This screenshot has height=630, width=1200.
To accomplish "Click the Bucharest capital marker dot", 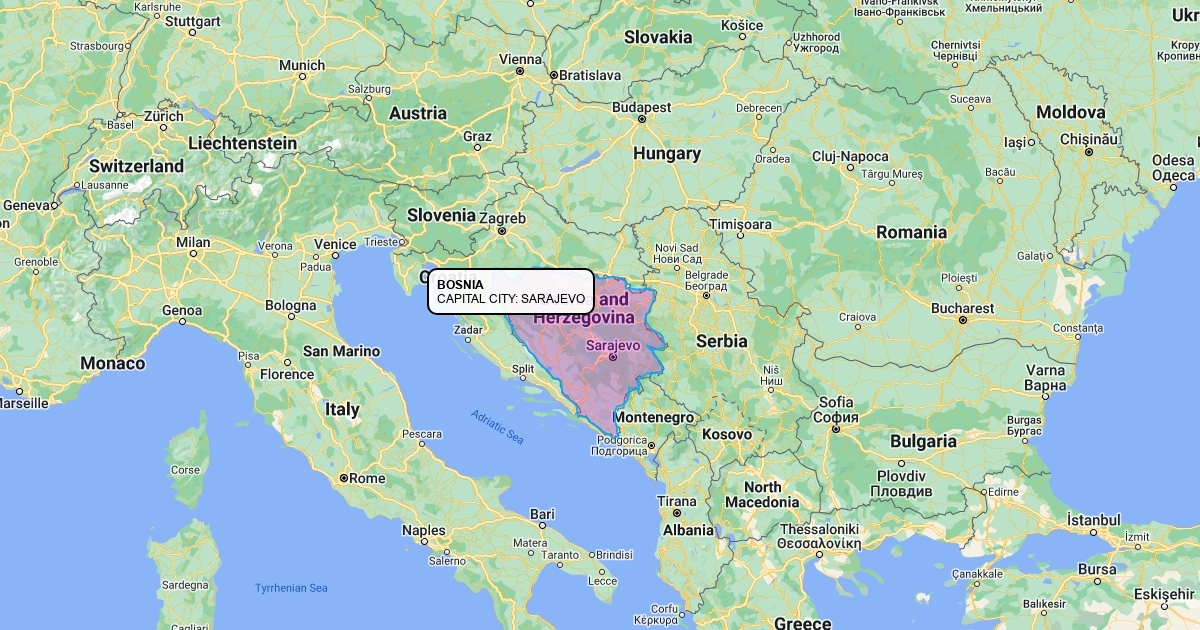I will tap(962, 321).
